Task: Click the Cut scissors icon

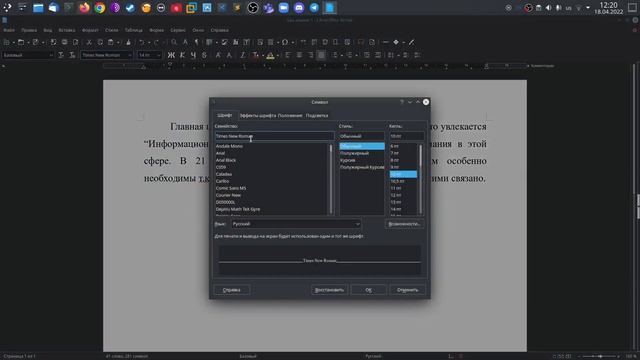Action: [x=89, y=42]
